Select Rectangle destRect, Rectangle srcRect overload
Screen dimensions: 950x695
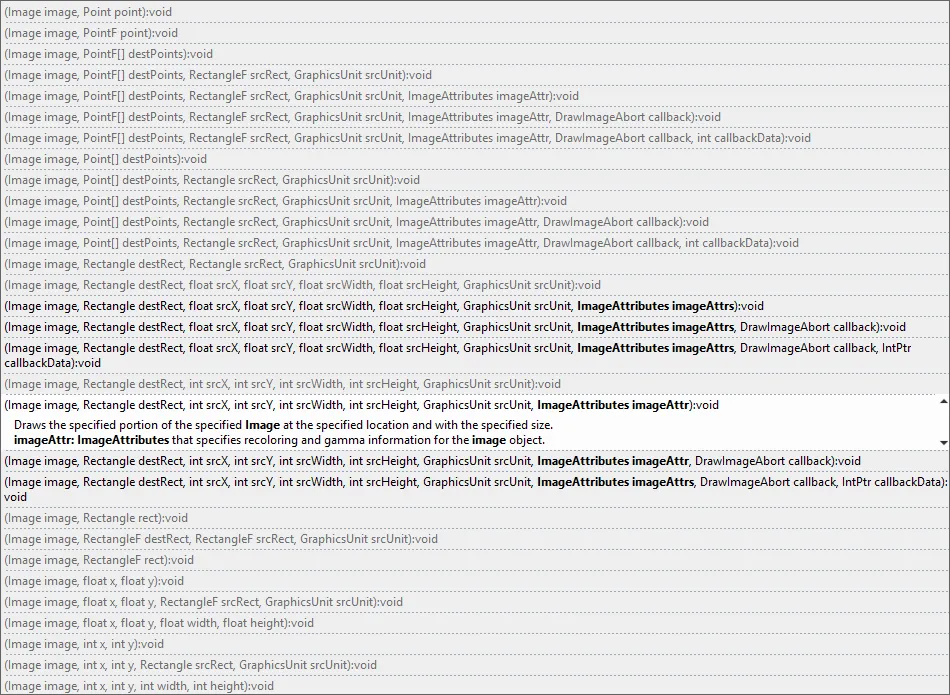pyautogui.click(x=215, y=264)
